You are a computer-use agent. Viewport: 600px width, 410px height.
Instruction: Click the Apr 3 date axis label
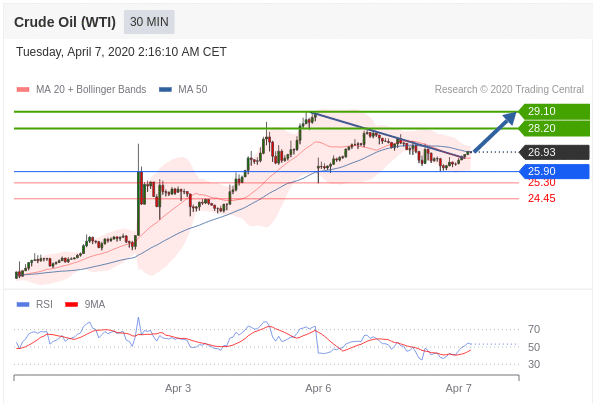pyautogui.click(x=178, y=388)
